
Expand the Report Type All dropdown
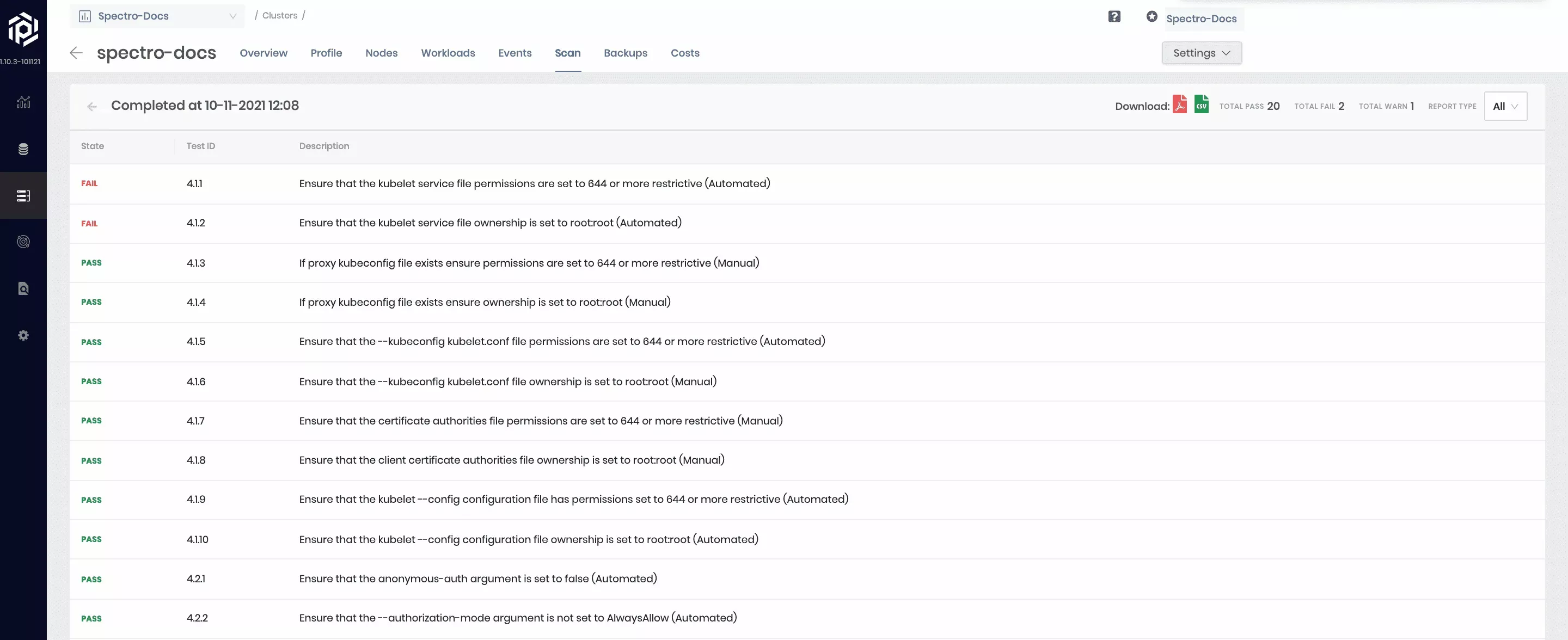pos(1505,107)
